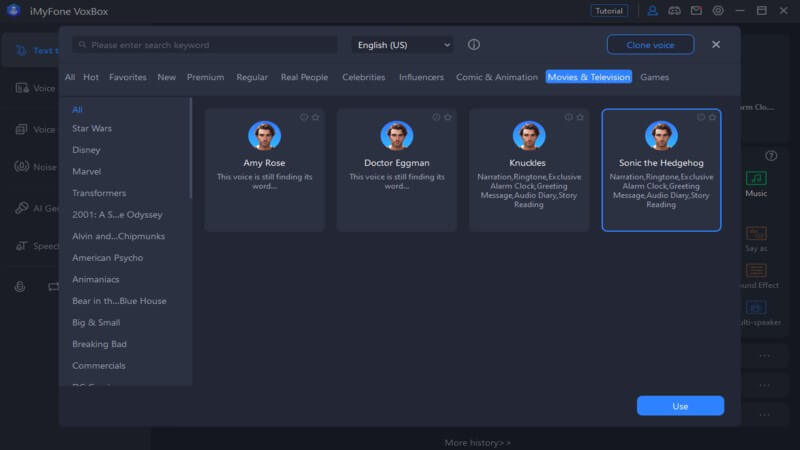Switch to the New tab
The image size is (800, 450).
(x=166, y=77)
